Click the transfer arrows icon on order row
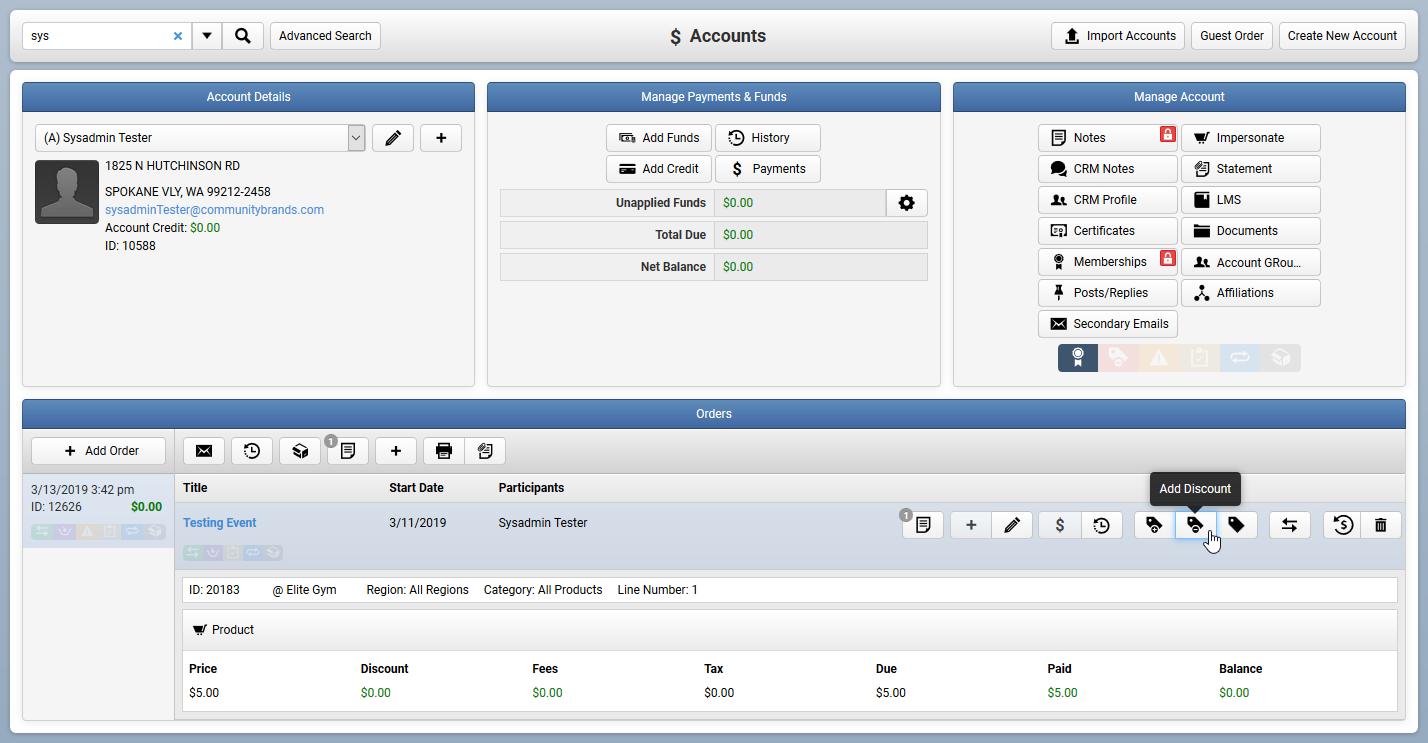Screen dimensions: 1428x743 click(x=1290, y=525)
